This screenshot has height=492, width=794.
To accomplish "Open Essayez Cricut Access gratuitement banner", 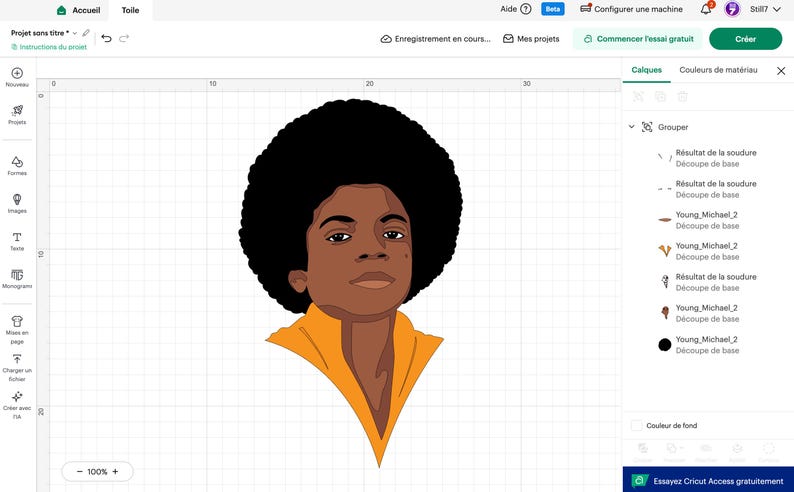I will coord(708,480).
